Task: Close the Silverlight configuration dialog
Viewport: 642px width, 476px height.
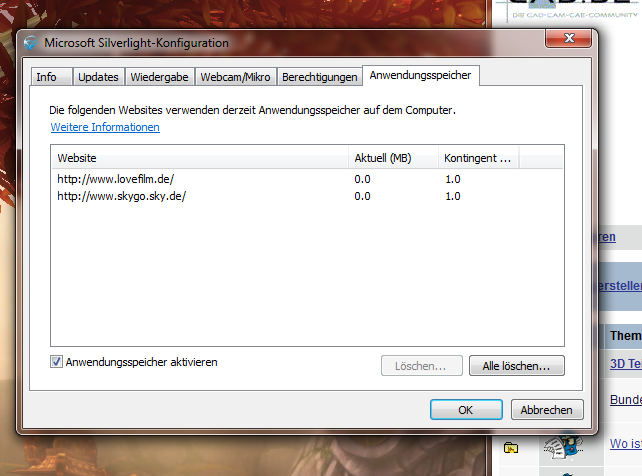Action: point(568,38)
